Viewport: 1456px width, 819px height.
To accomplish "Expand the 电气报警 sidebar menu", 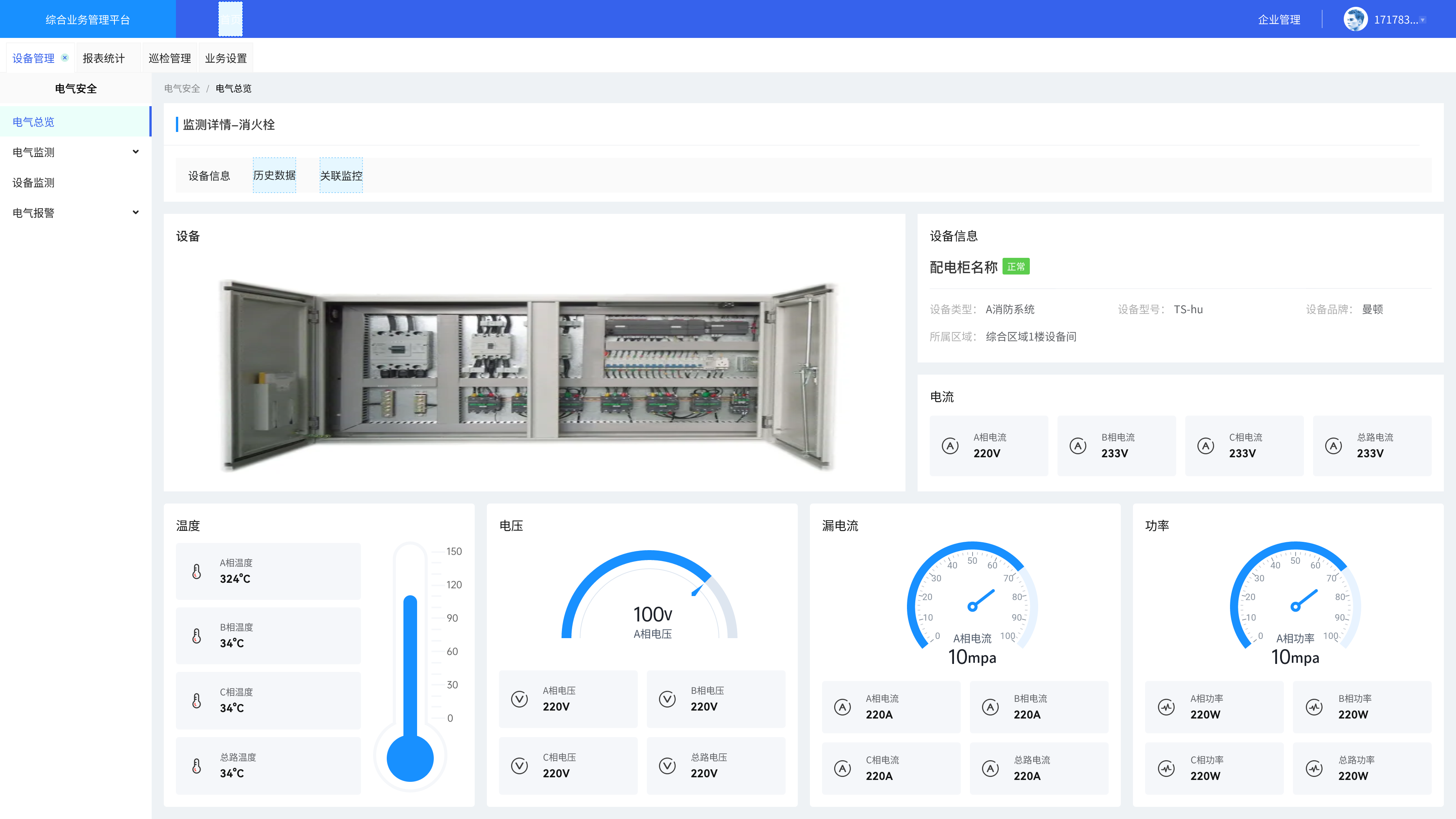I will (136, 212).
